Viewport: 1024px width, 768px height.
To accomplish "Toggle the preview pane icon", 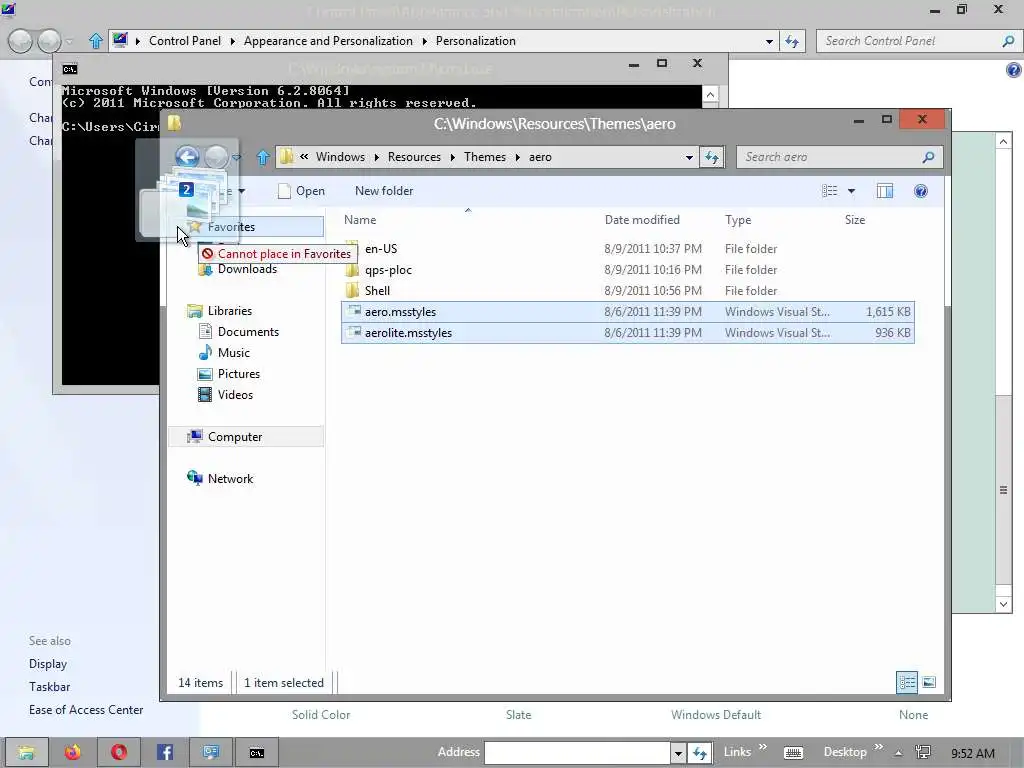I will (885, 191).
